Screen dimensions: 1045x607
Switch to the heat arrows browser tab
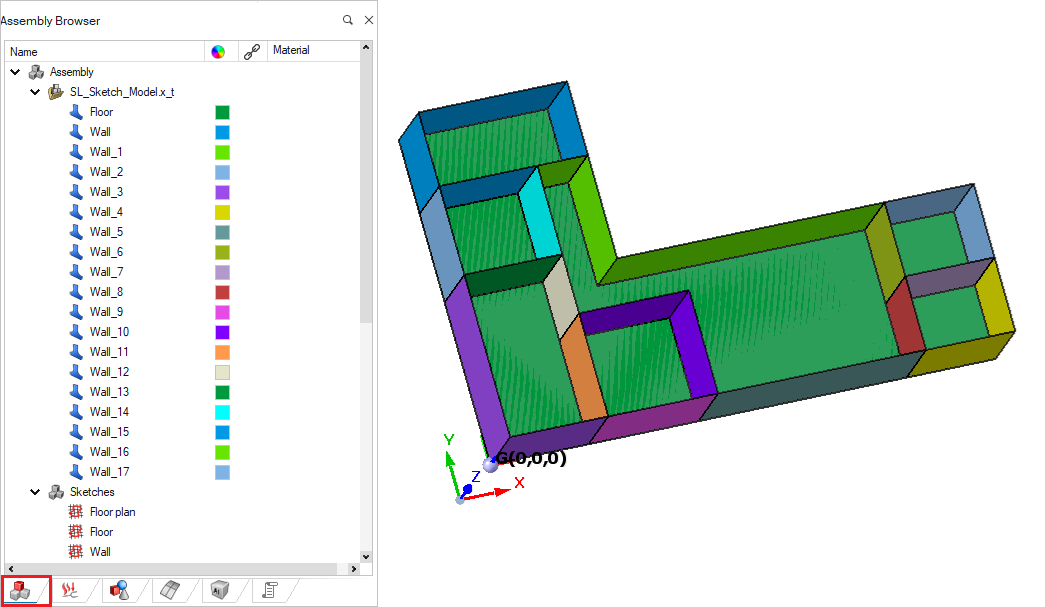pyautogui.click(x=70, y=591)
